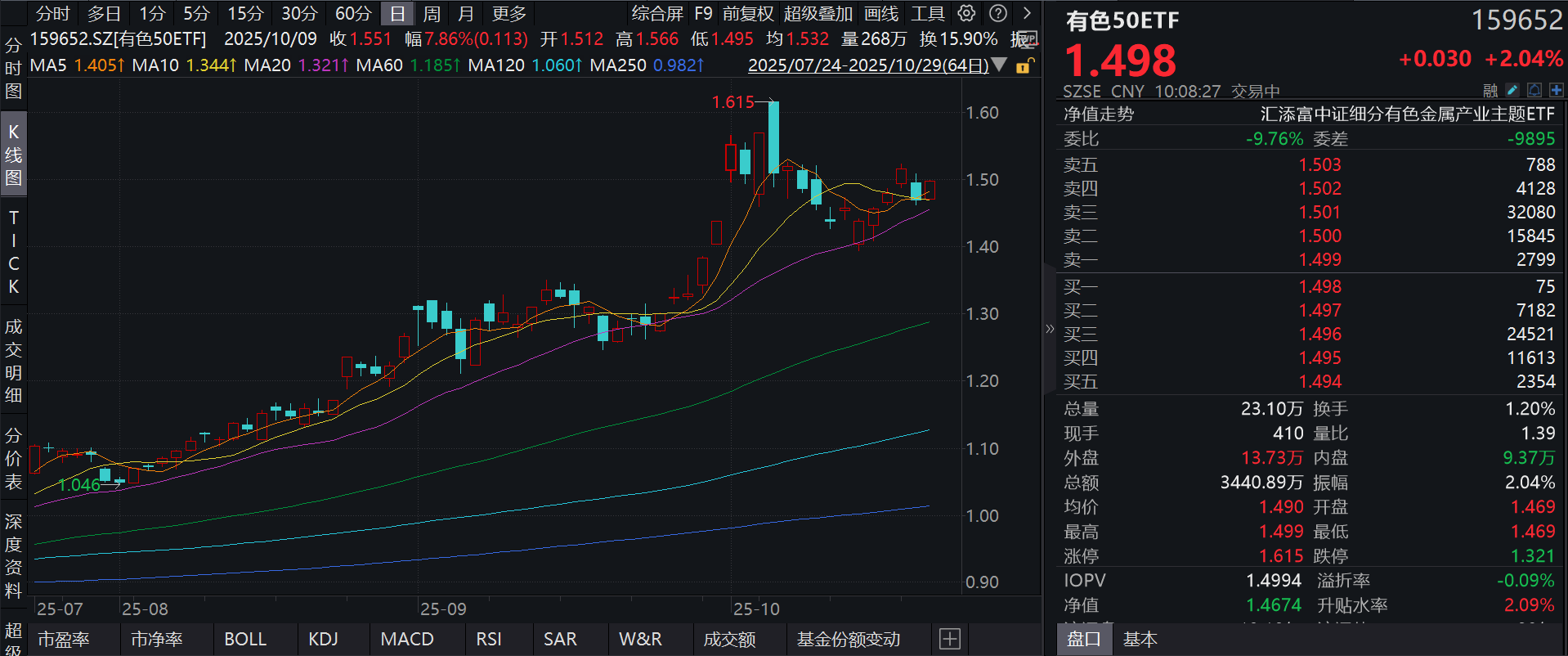Toggle 前复权 price adjustment
Screen dimensions: 1568x656
[x=747, y=13]
